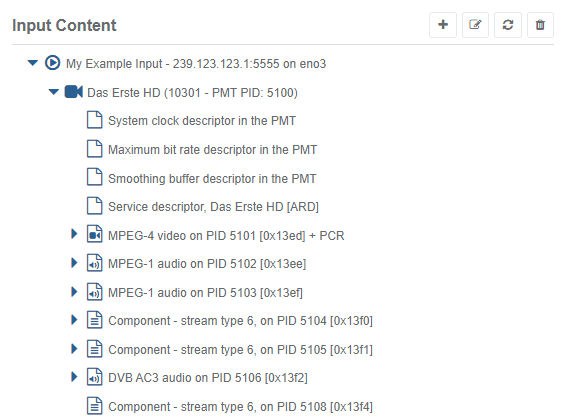The height and width of the screenshot is (419, 562).
Task: Click the video file icon for PID 5101
Action: (95, 234)
